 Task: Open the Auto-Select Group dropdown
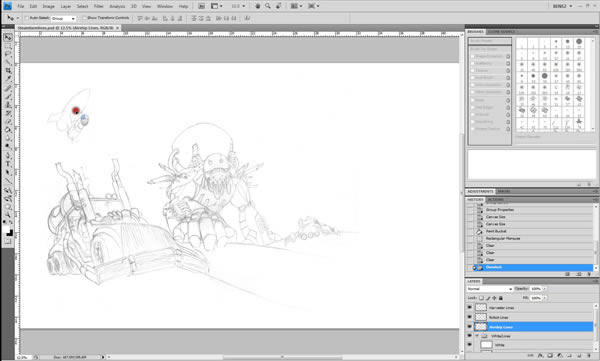(x=63, y=18)
